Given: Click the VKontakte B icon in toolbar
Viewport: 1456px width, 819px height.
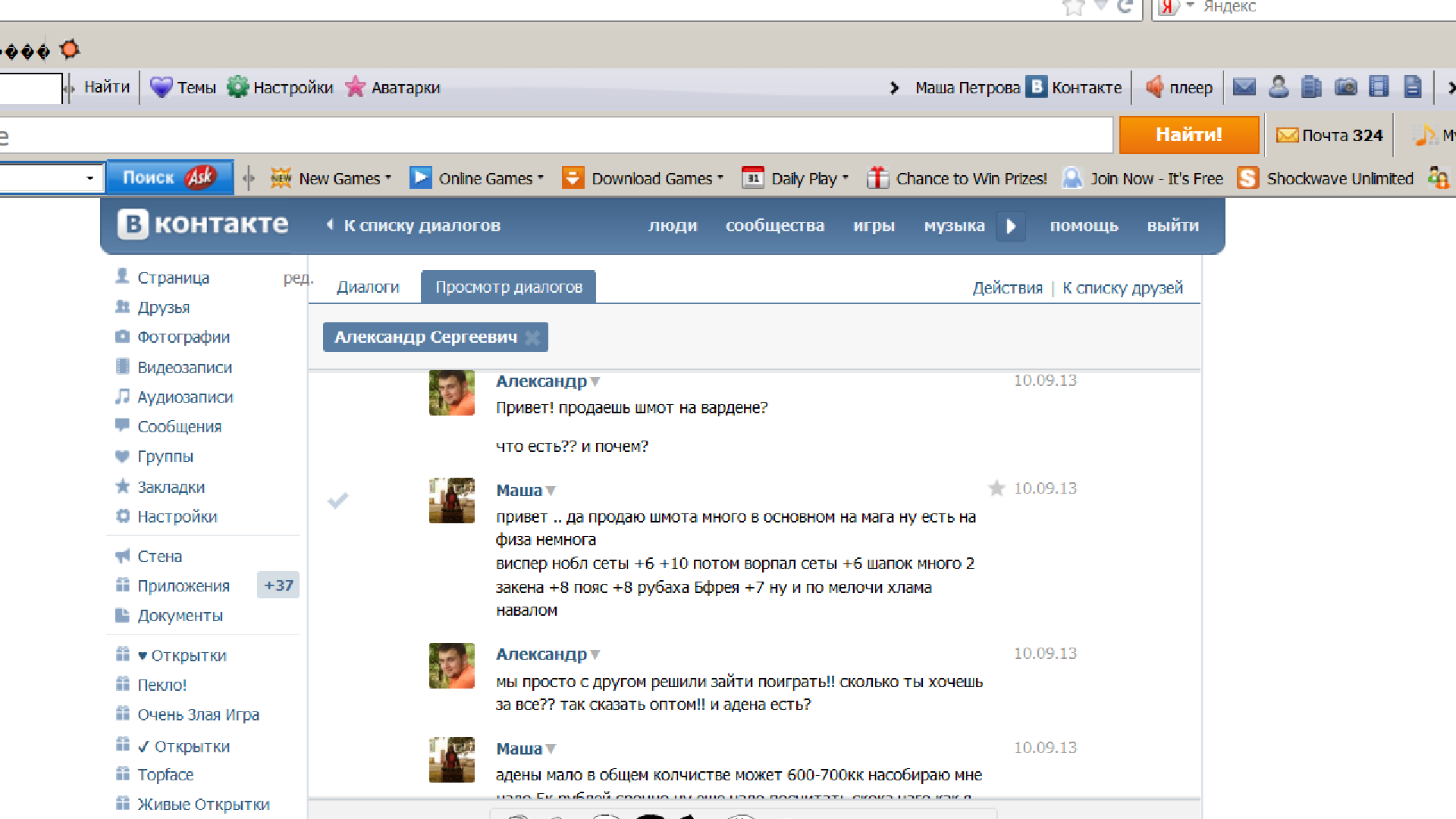Looking at the screenshot, I should coord(1037,87).
